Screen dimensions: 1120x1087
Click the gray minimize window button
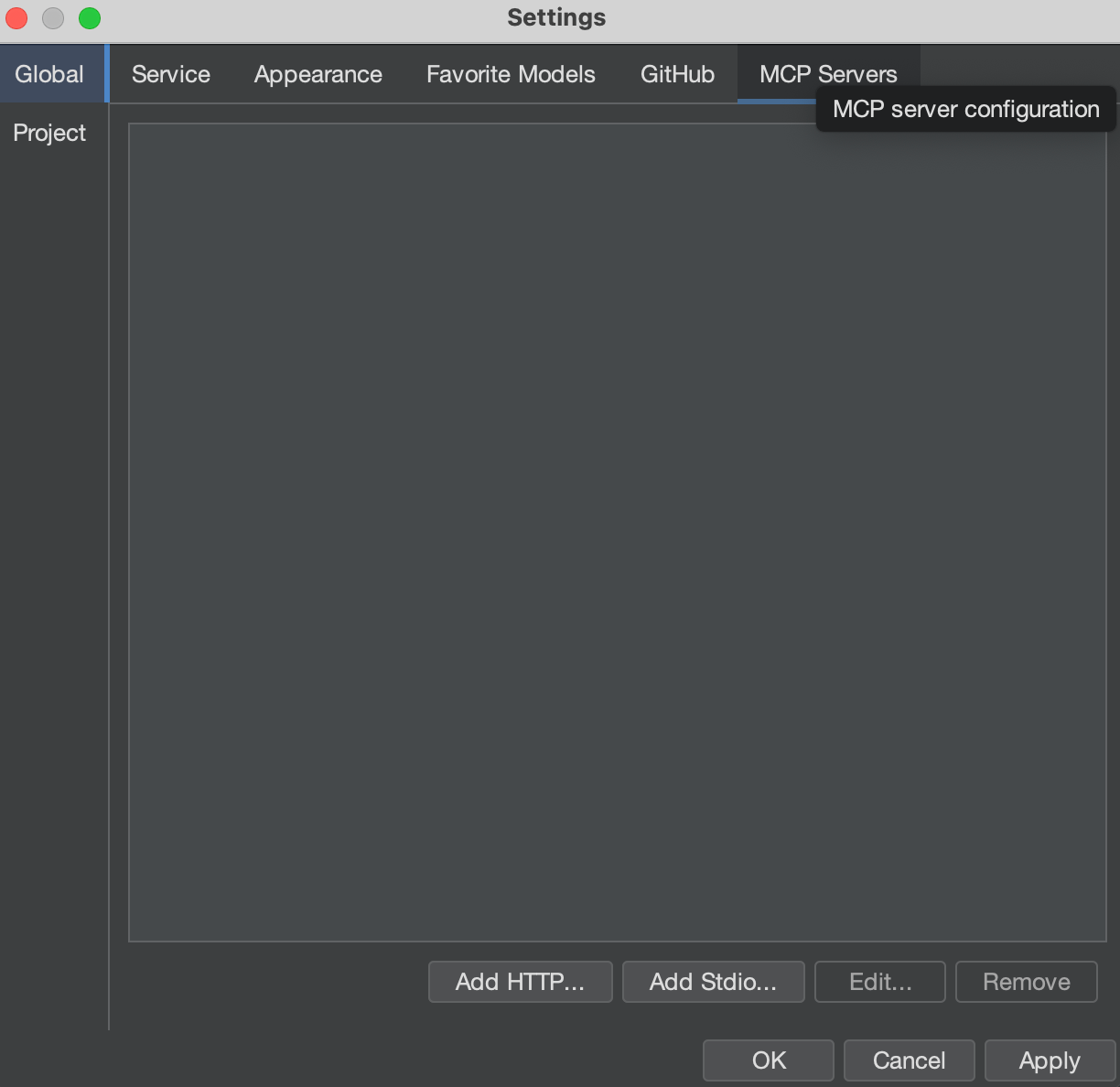tap(53, 17)
